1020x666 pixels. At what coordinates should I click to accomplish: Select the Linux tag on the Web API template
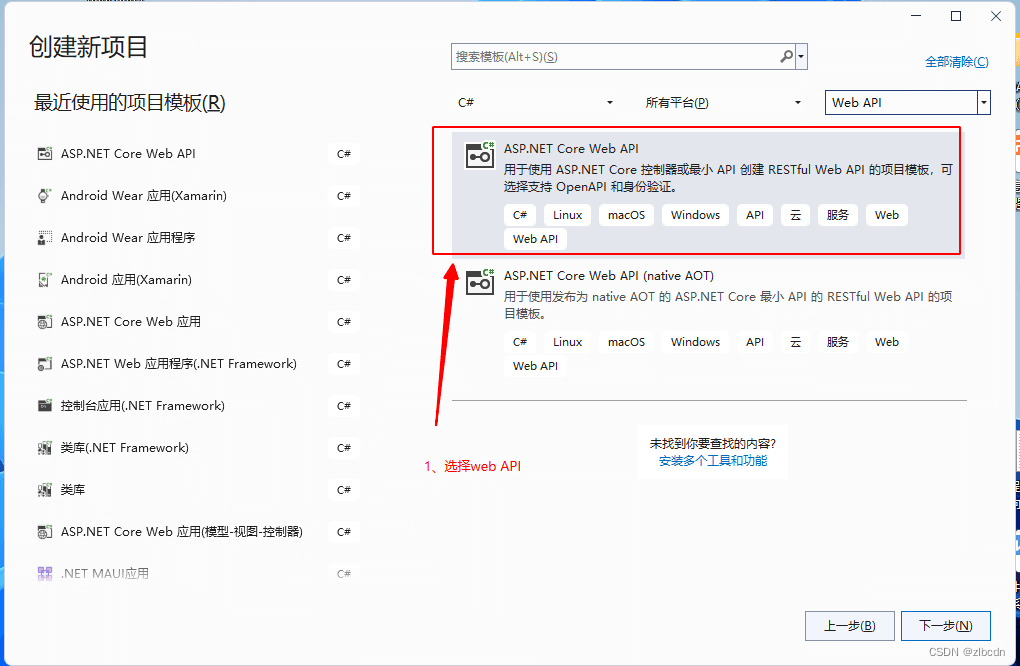tap(566, 214)
